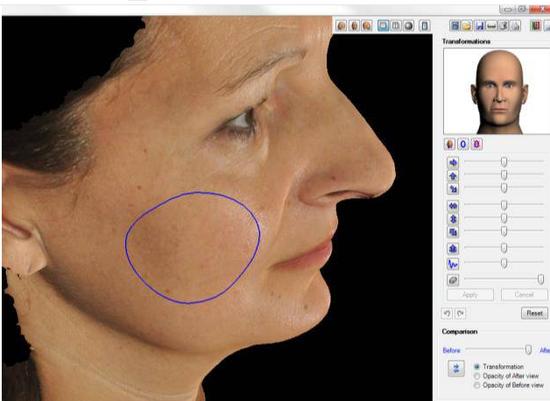This screenshot has height=401, width=550.
Task: Click the grey numeral-3 toolbar icon
Action: [504, 26]
